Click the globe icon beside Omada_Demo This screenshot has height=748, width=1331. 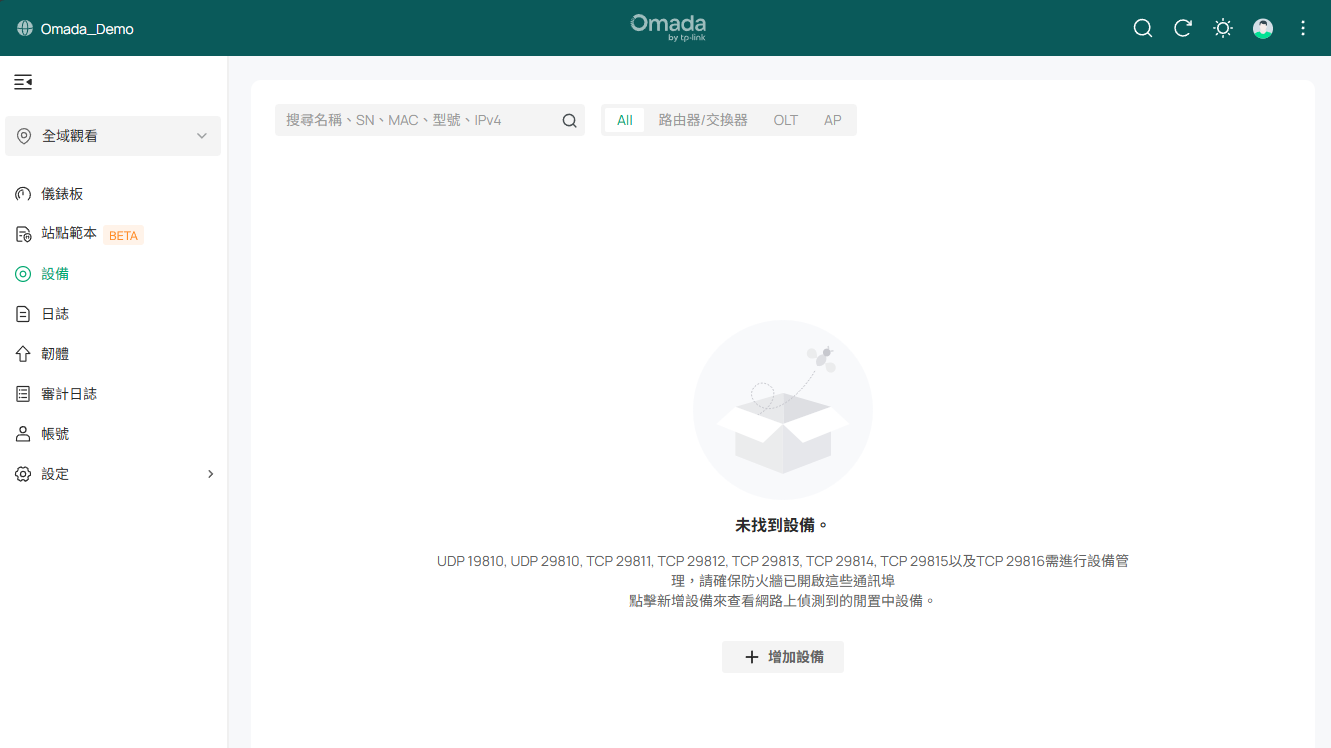[x=25, y=29]
